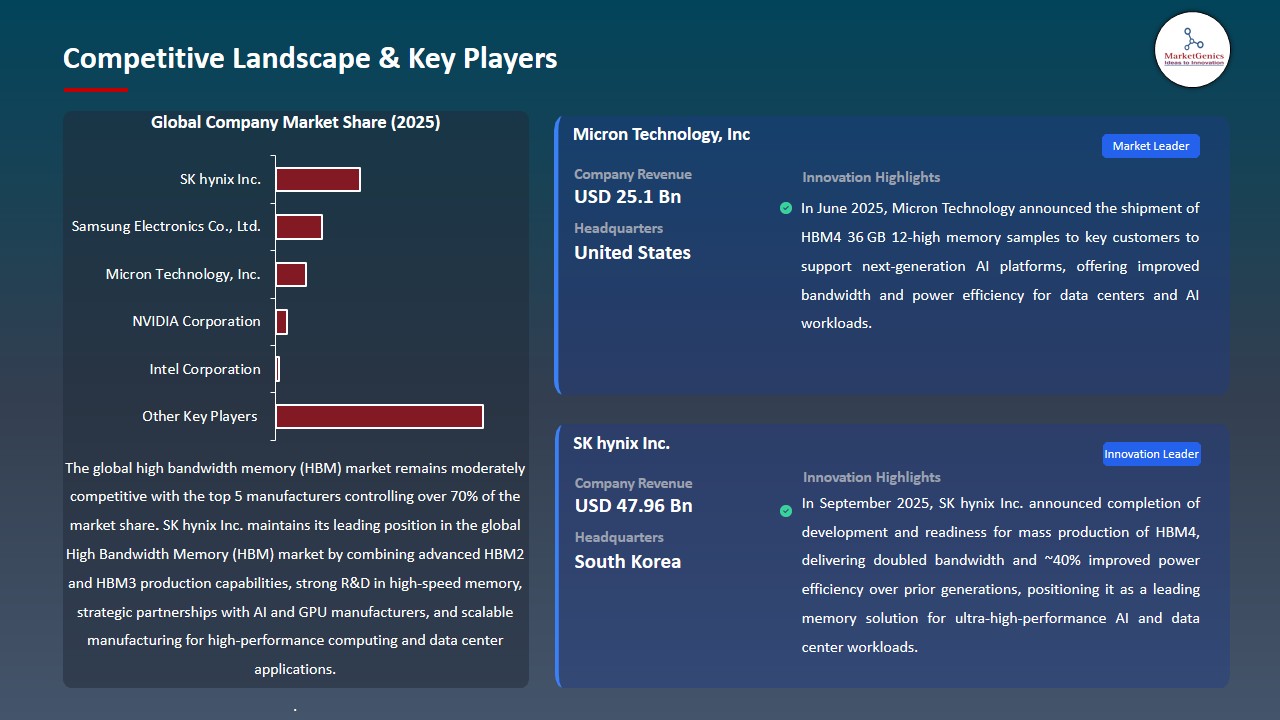This screenshot has height=720, width=1280.
Task: Click the red underline below the page title
Action: coord(95,89)
